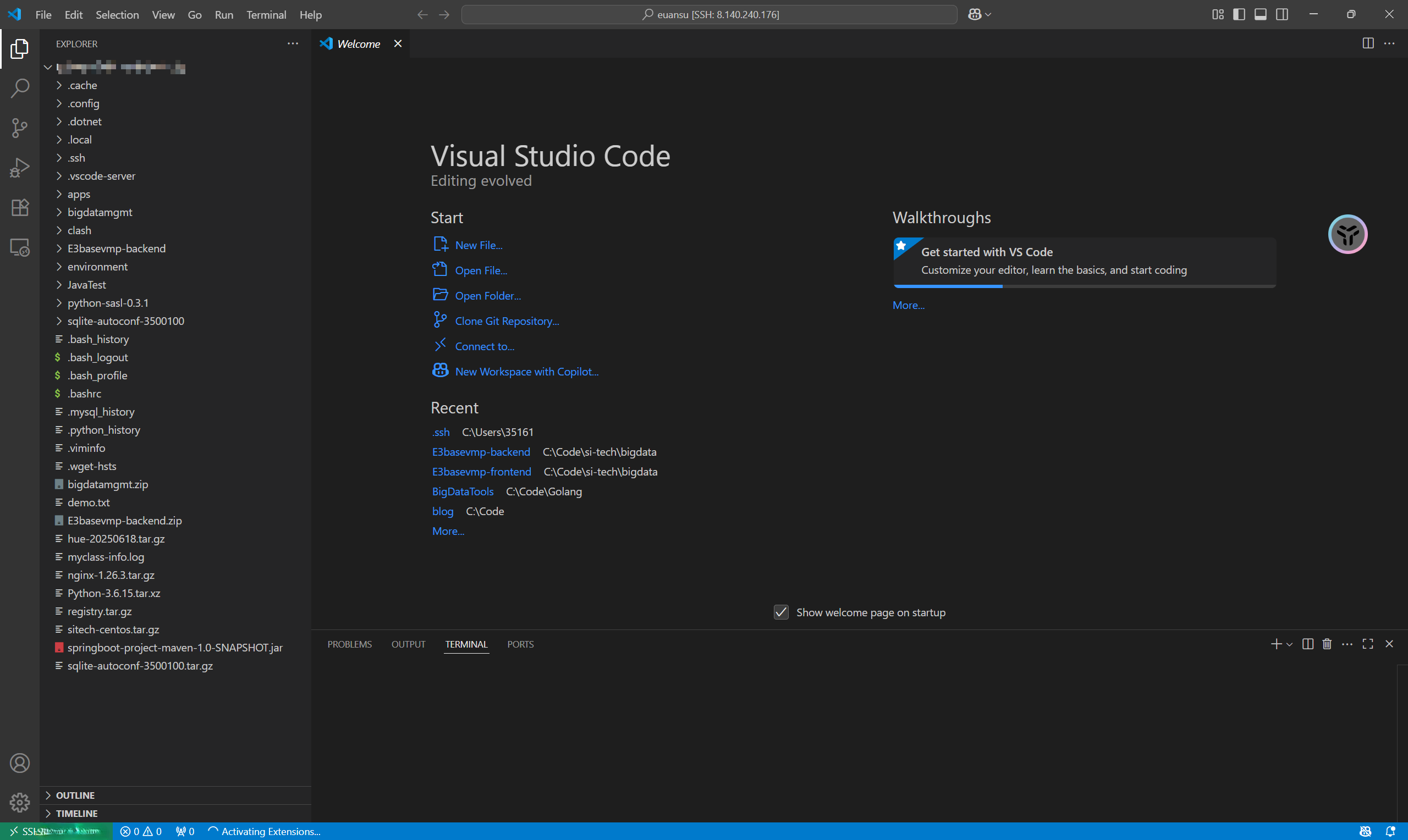Image resolution: width=1408 pixels, height=840 pixels.
Task: Open recent E3basevmp-frontend project
Action: (x=481, y=472)
